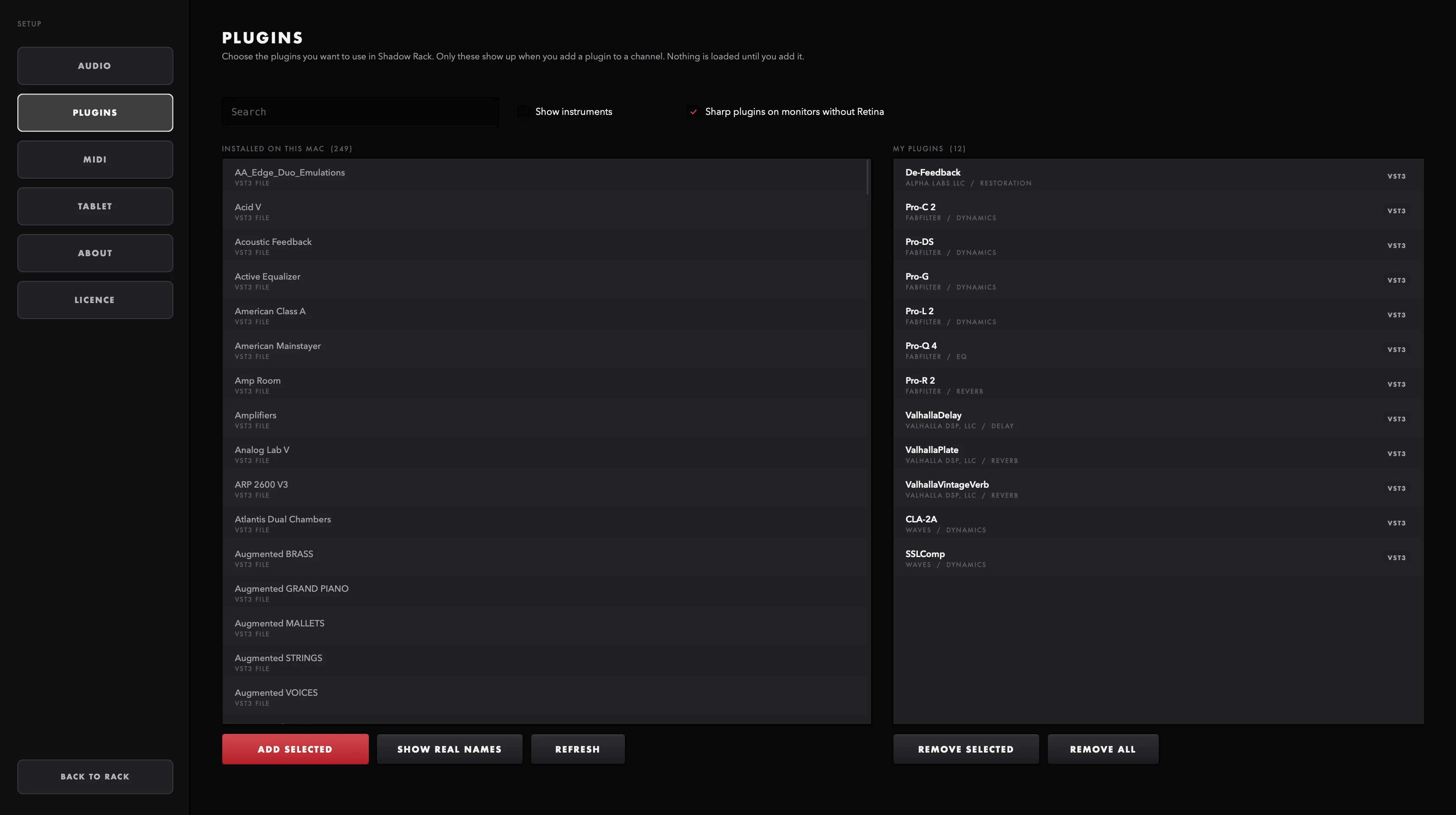Viewport: 1456px width, 815px height.
Task: Select Acoustic Feedback plugin row
Action: pyautogui.click(x=544, y=246)
